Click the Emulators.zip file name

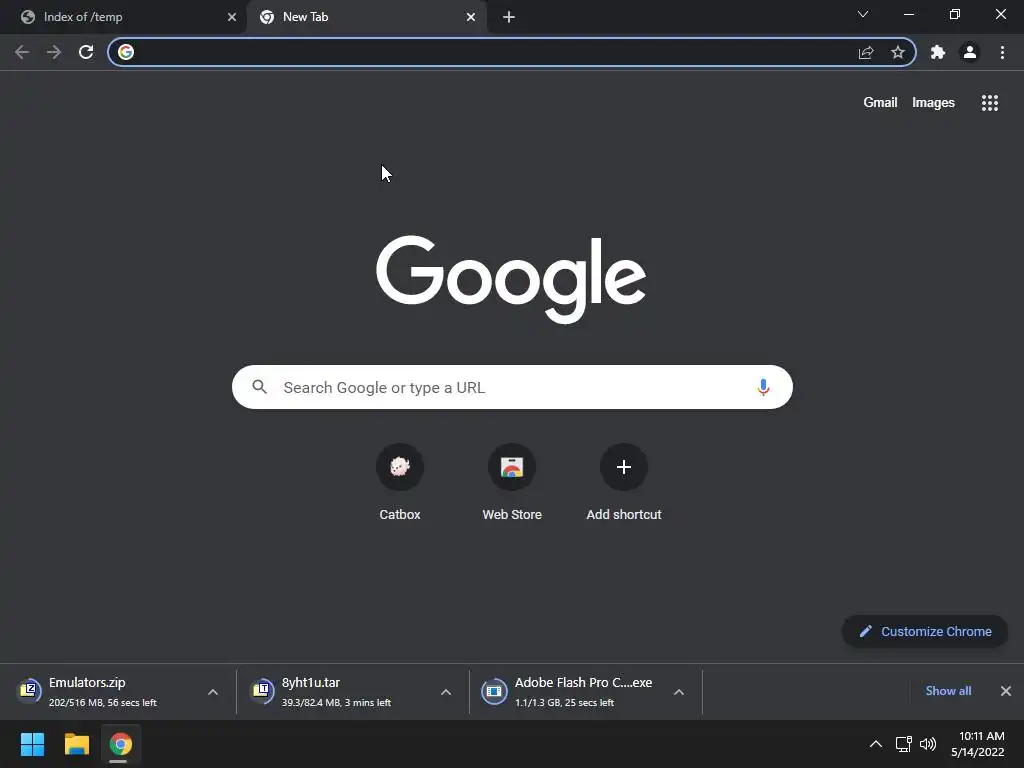pos(88,682)
